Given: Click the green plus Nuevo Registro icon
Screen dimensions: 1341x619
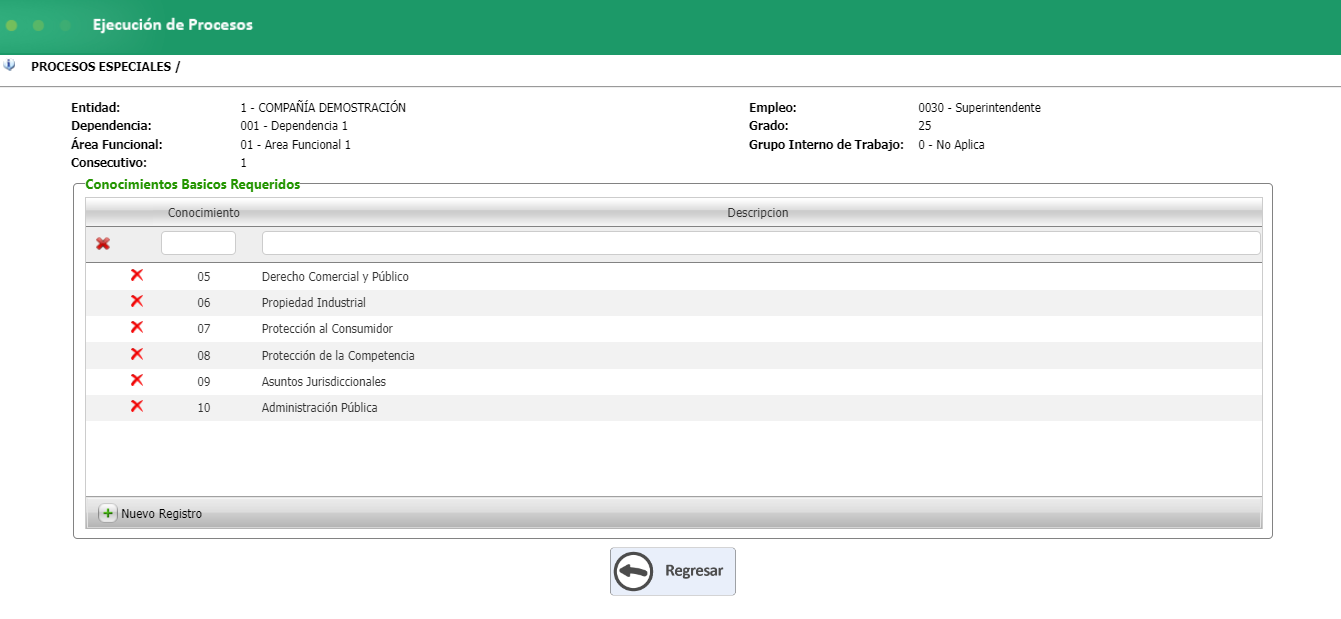Looking at the screenshot, I should point(108,514).
